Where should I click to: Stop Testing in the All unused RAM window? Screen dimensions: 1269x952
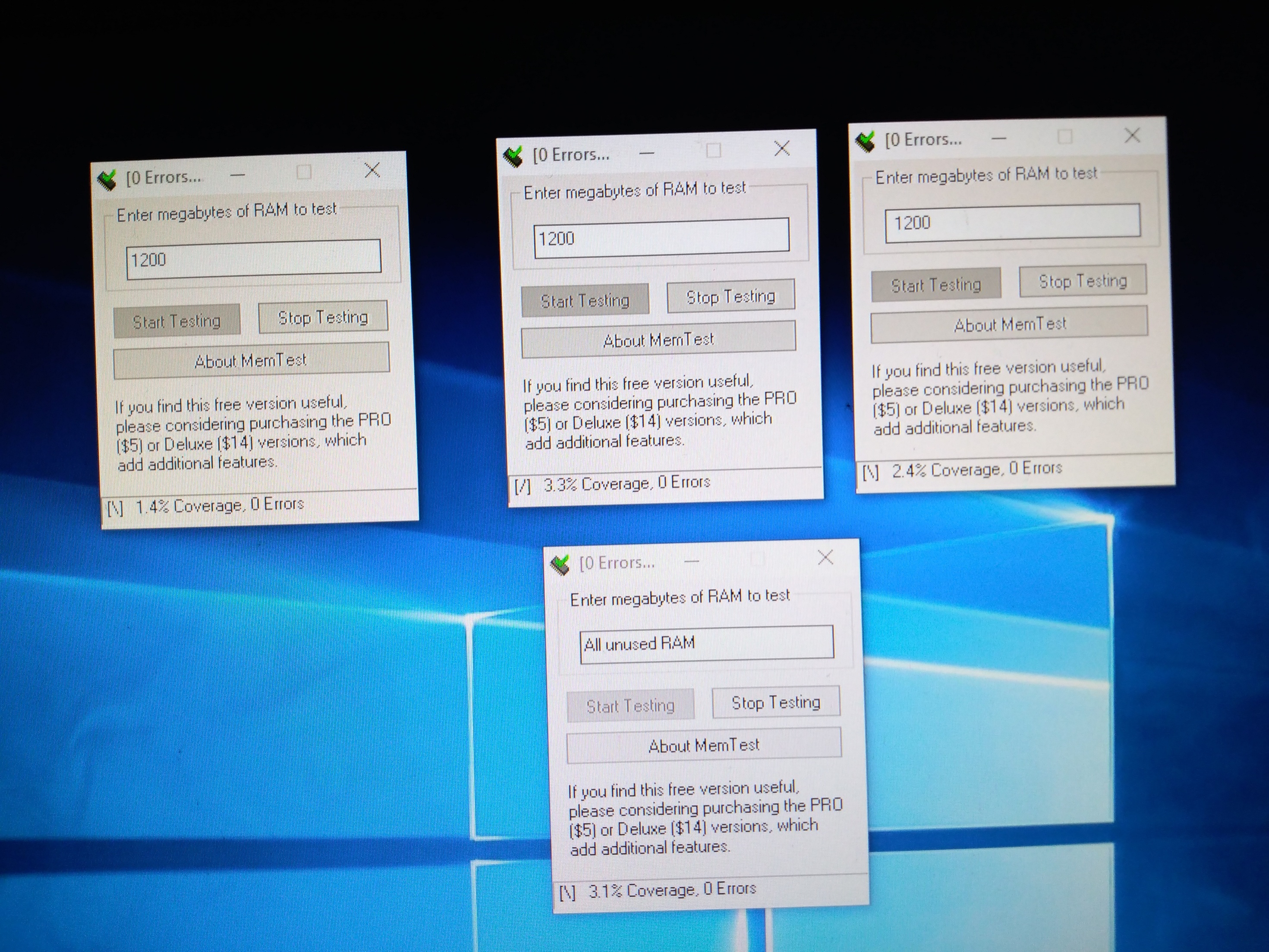pyautogui.click(x=776, y=703)
